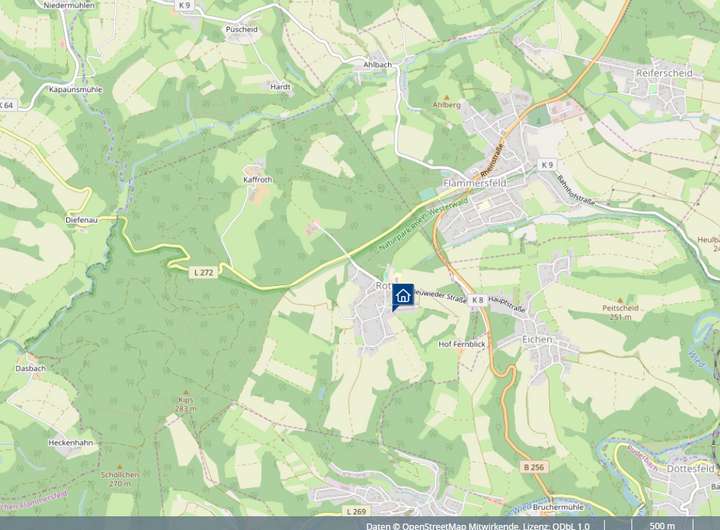
Task: Click the Flammersfeld town label
Action: (475, 183)
